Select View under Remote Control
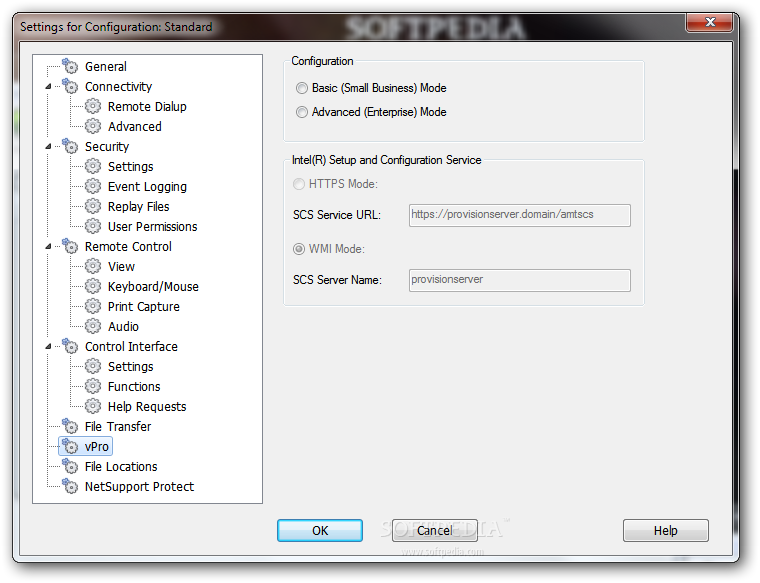The image size is (760, 583). pyautogui.click(x=121, y=267)
